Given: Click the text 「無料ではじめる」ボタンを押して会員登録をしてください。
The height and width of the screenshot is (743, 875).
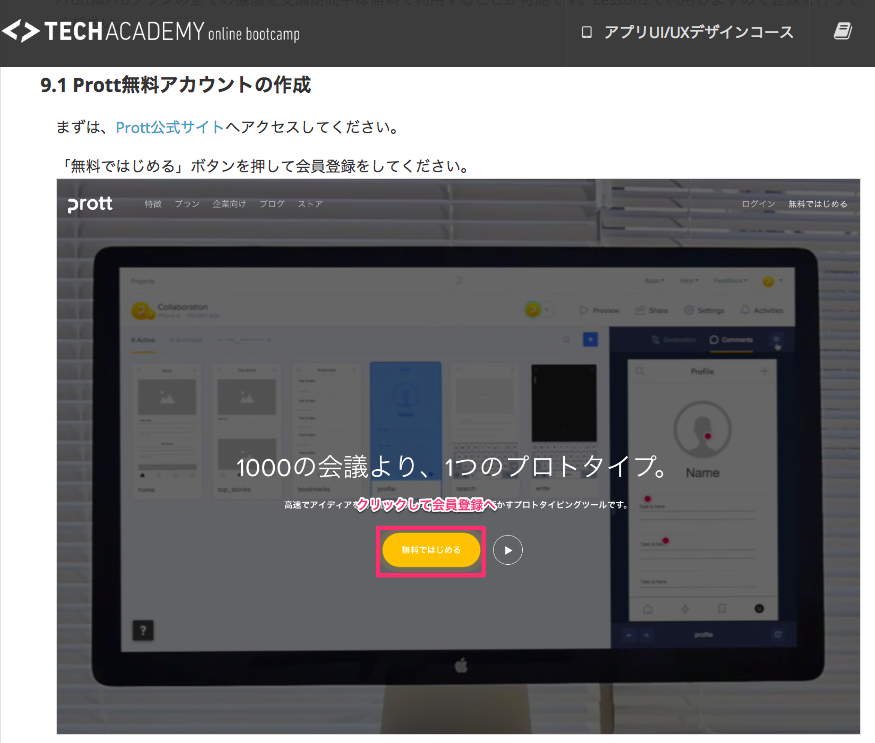Looking at the screenshot, I should point(265,166).
